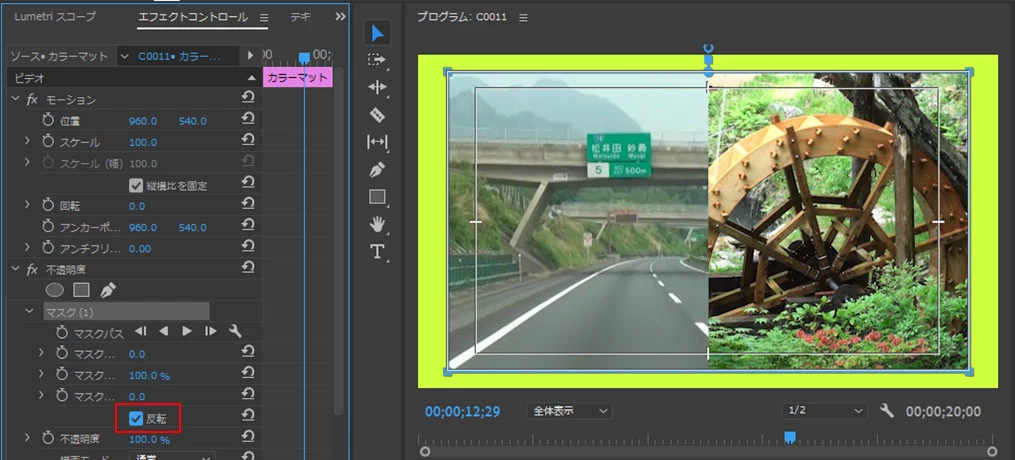Viewport: 1015px width, 460px height.
Task: Create an ellipse mask under 不透明度
Action: 54,290
